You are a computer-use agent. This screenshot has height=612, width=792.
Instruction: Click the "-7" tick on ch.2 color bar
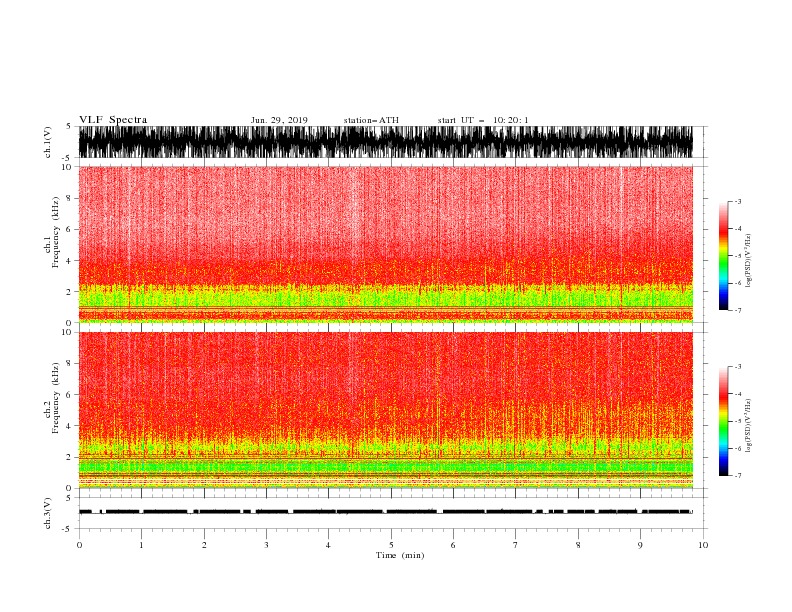click(738, 475)
